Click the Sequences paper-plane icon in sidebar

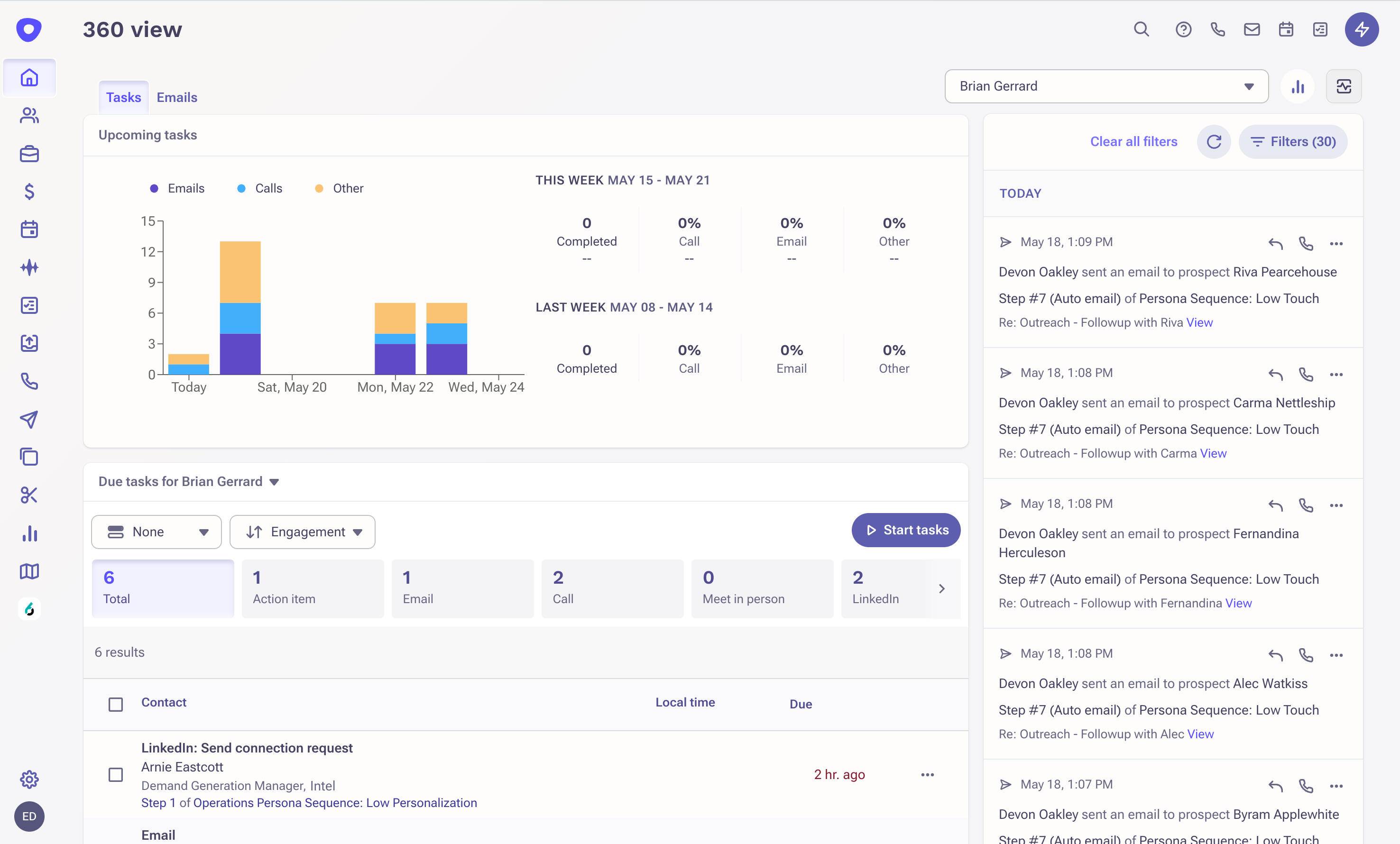(29, 419)
